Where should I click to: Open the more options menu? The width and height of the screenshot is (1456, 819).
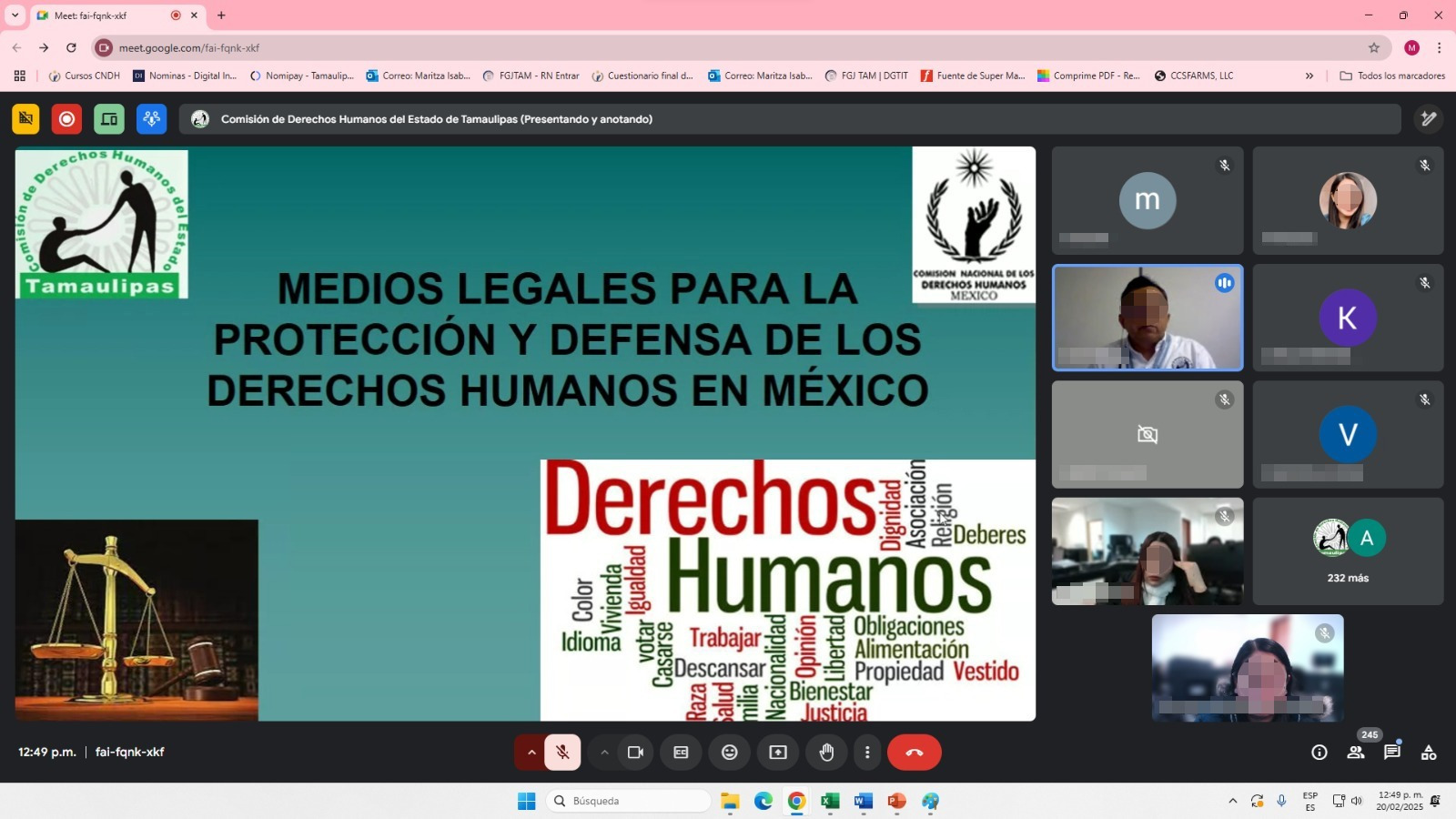(x=867, y=753)
